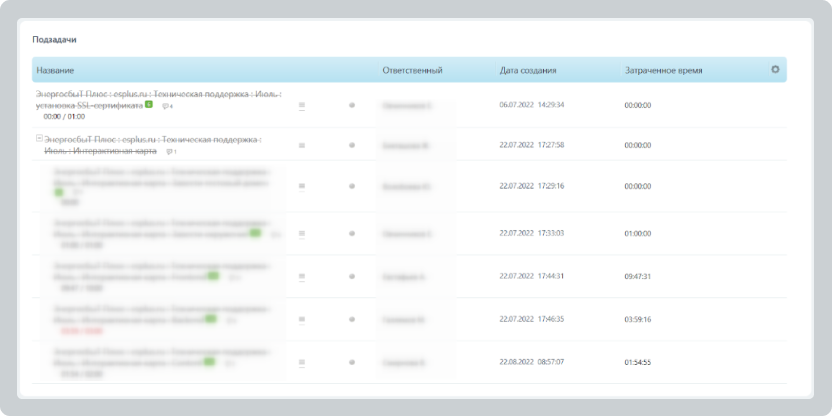Open comments icon on Интерактивная карта task
The height and width of the screenshot is (416, 832).
171,152
